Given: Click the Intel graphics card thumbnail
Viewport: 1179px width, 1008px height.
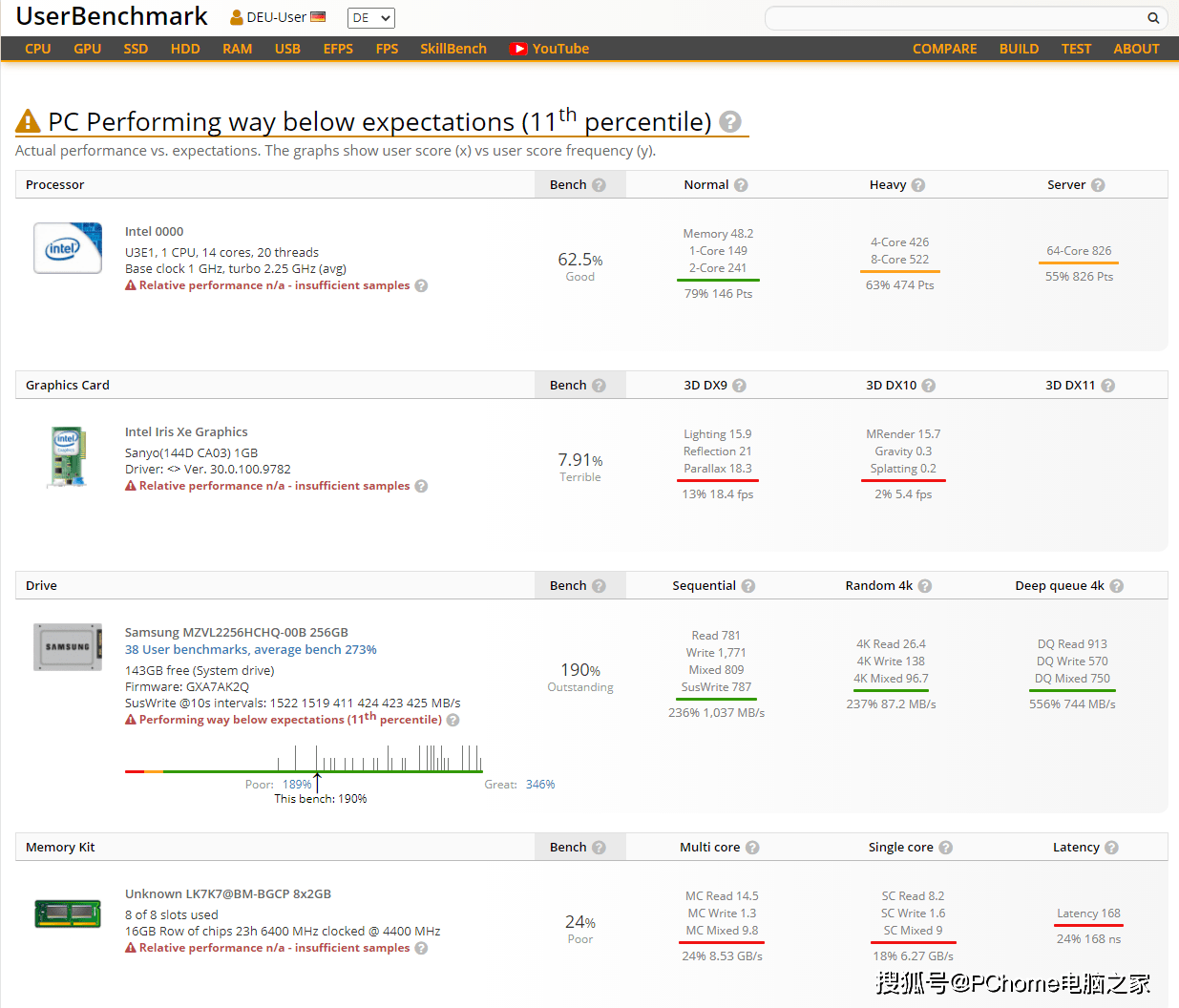Looking at the screenshot, I should click(x=68, y=456).
